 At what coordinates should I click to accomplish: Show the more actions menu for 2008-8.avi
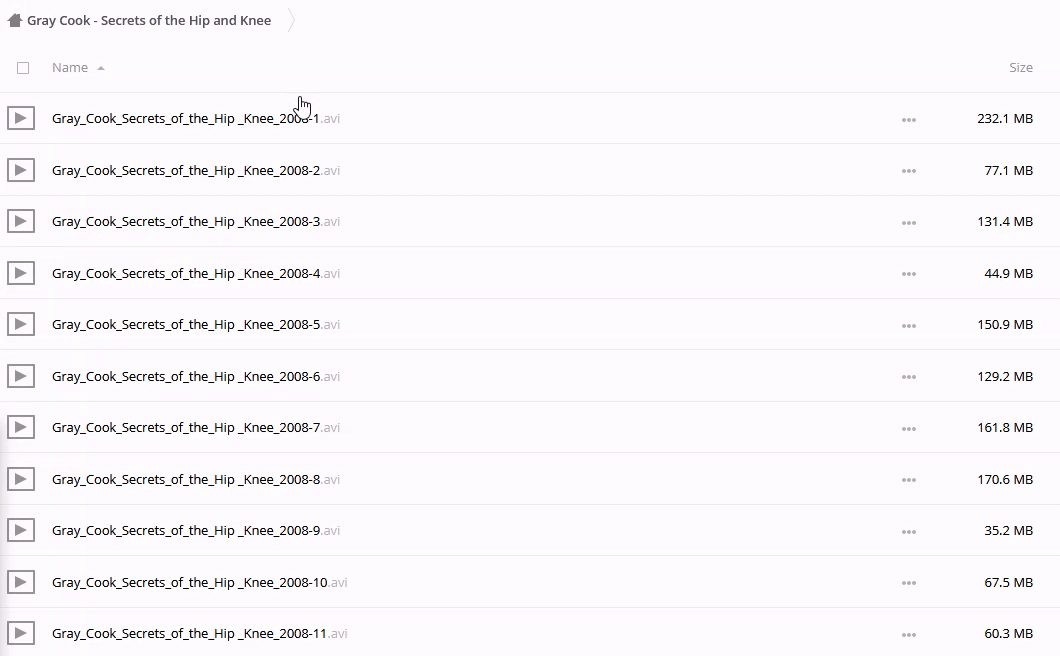click(908, 480)
